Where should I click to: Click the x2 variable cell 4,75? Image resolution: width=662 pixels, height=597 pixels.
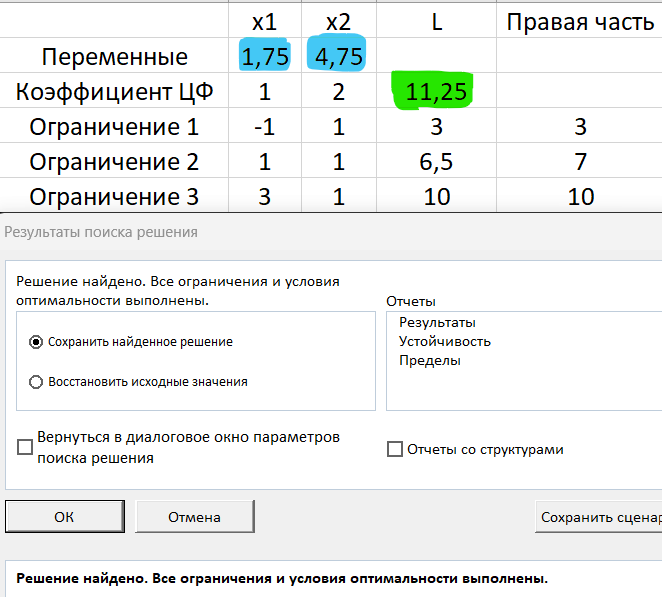point(339,55)
